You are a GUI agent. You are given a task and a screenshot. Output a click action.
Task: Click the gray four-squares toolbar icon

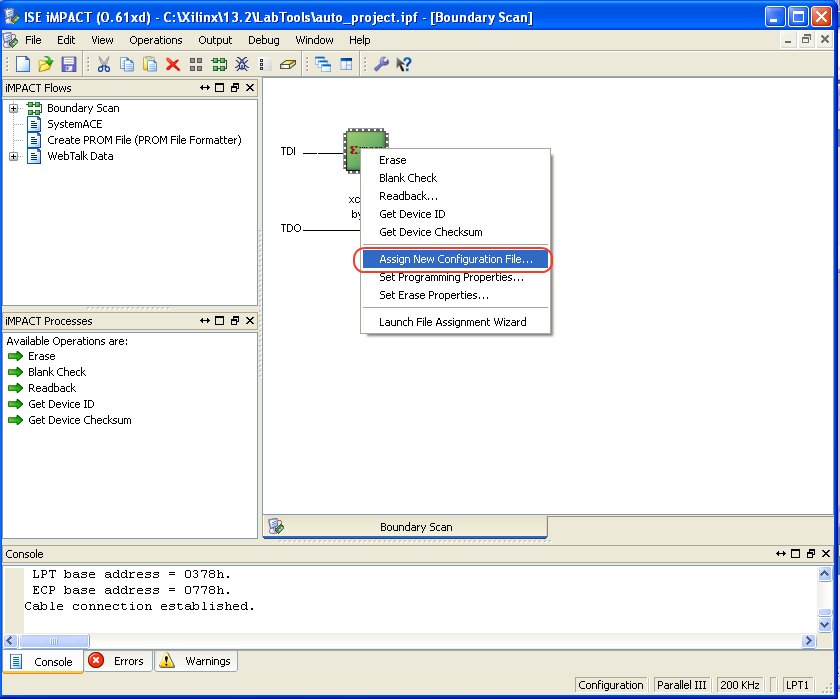(196, 65)
